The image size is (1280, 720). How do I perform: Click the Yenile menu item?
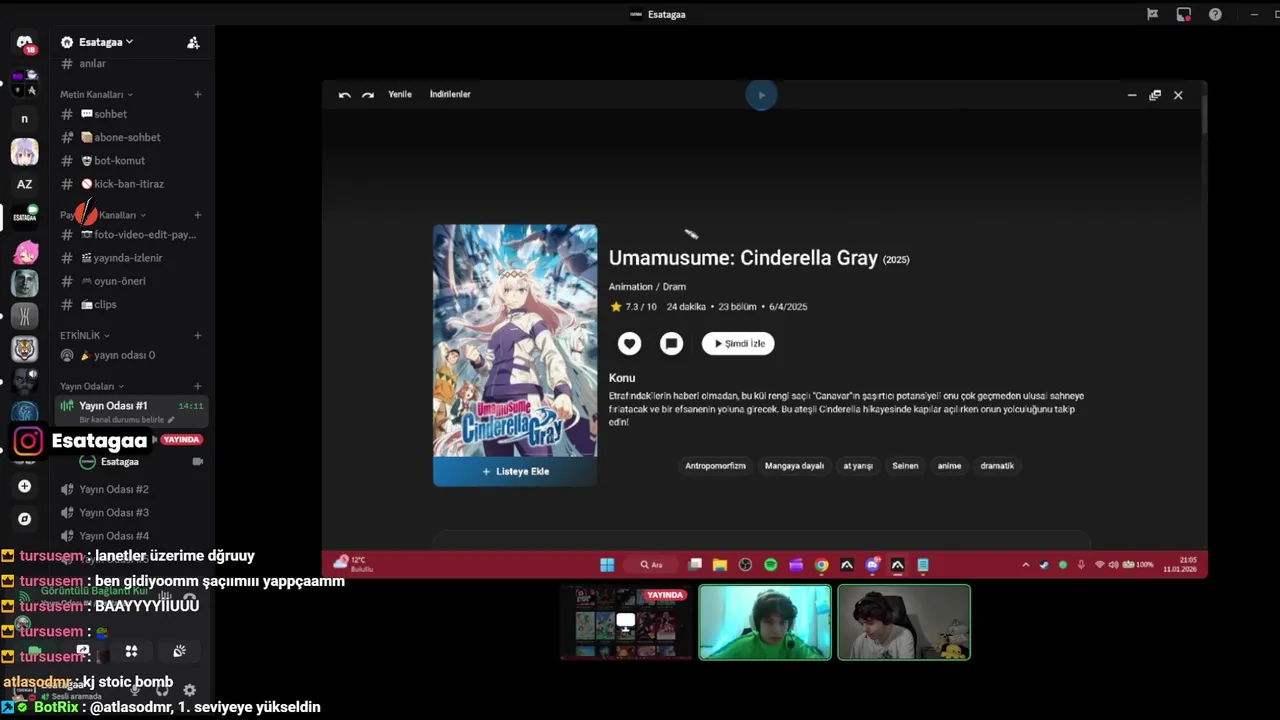400,94
